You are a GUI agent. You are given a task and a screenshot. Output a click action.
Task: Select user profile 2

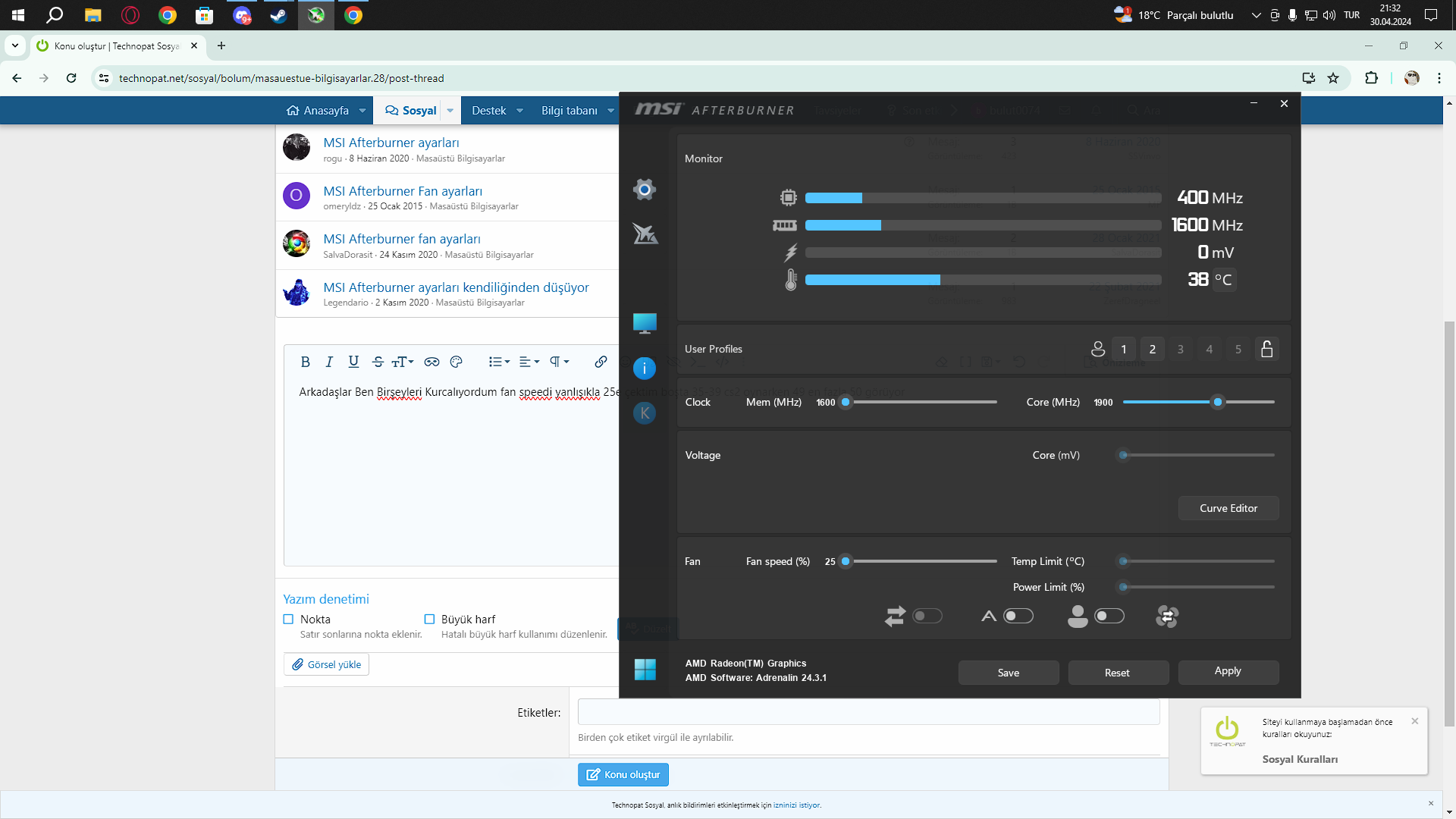pyautogui.click(x=1152, y=349)
